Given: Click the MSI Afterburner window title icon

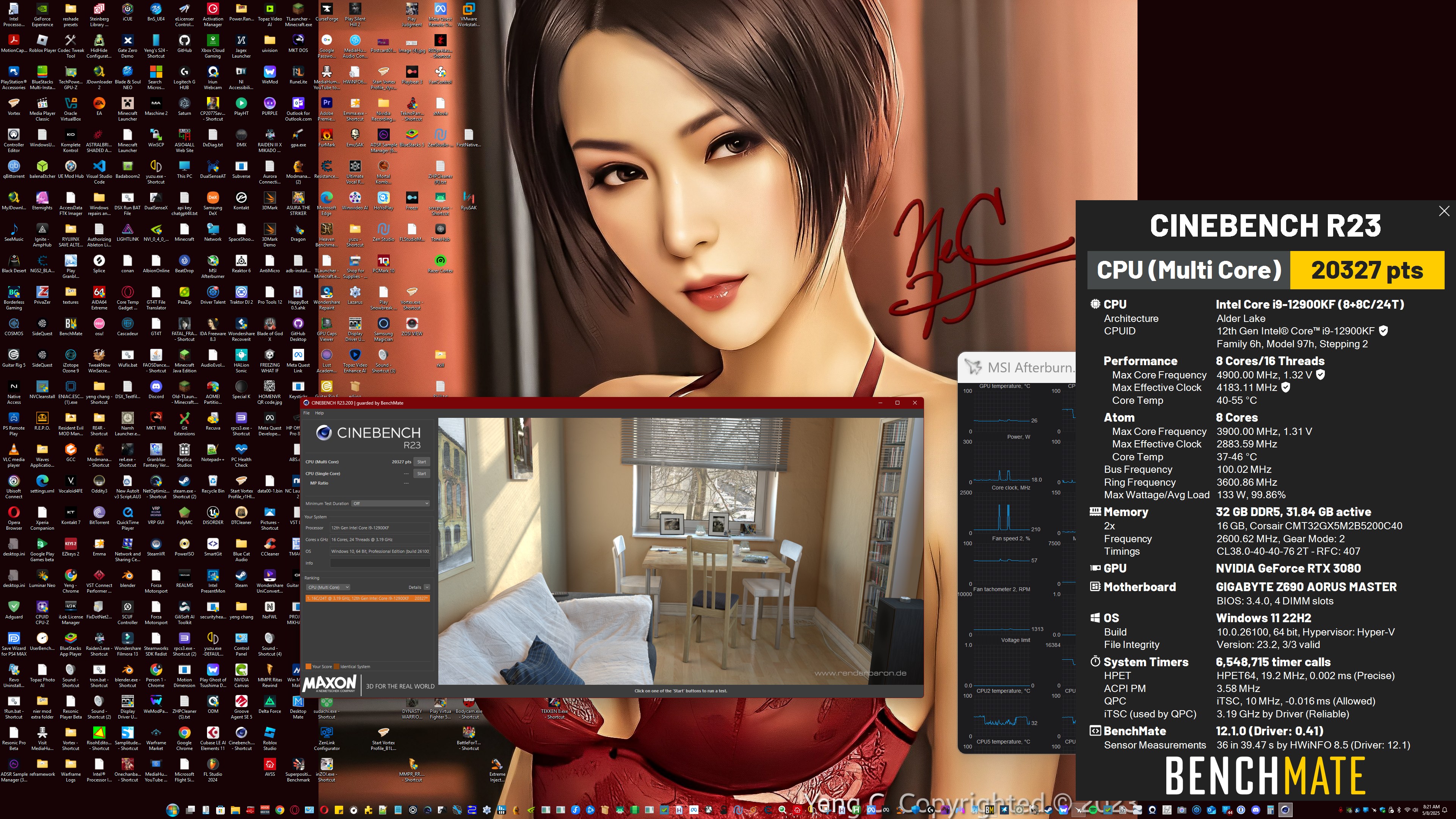Looking at the screenshot, I should [x=973, y=367].
